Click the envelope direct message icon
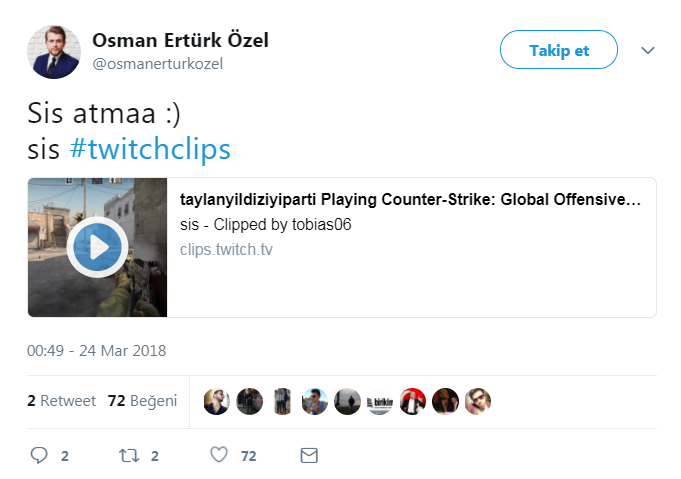This screenshot has height=479, width=681. click(x=309, y=455)
